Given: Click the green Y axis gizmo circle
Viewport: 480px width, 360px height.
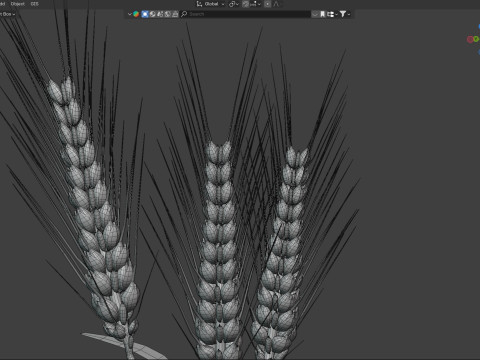Looking at the screenshot, I should 476,39.
